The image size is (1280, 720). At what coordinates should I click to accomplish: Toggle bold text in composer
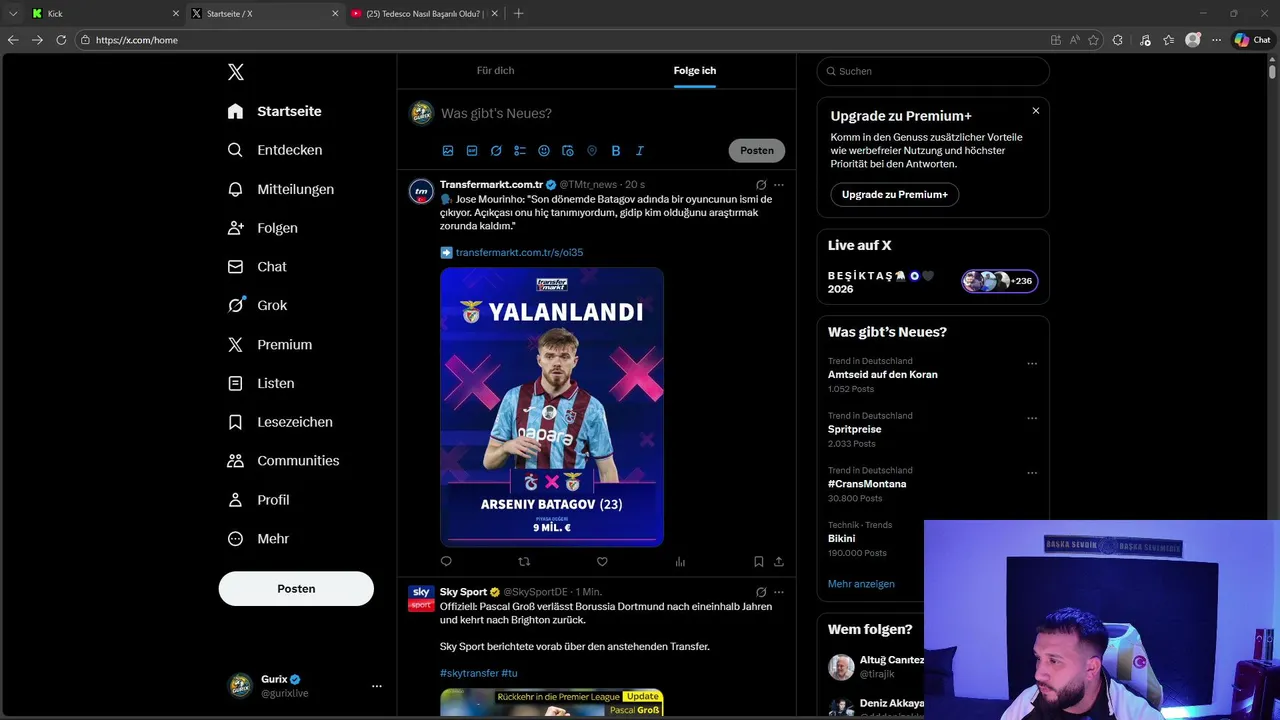coord(616,151)
